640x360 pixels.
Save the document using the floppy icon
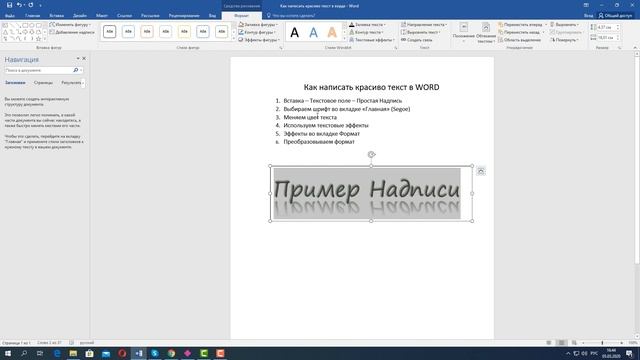(x=9, y=5)
